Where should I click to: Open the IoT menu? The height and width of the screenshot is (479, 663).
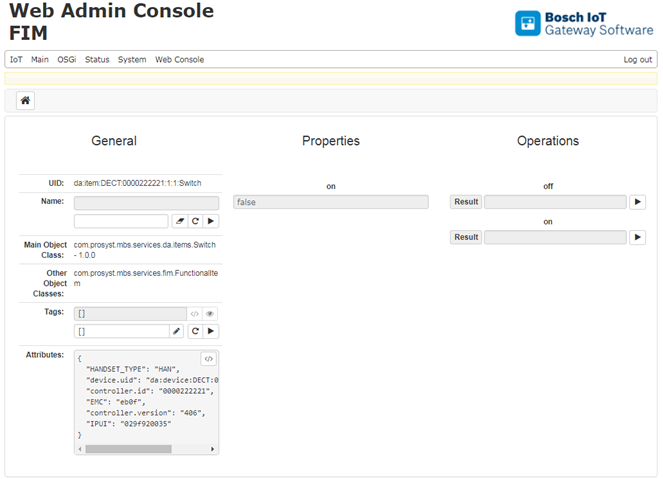(16, 60)
